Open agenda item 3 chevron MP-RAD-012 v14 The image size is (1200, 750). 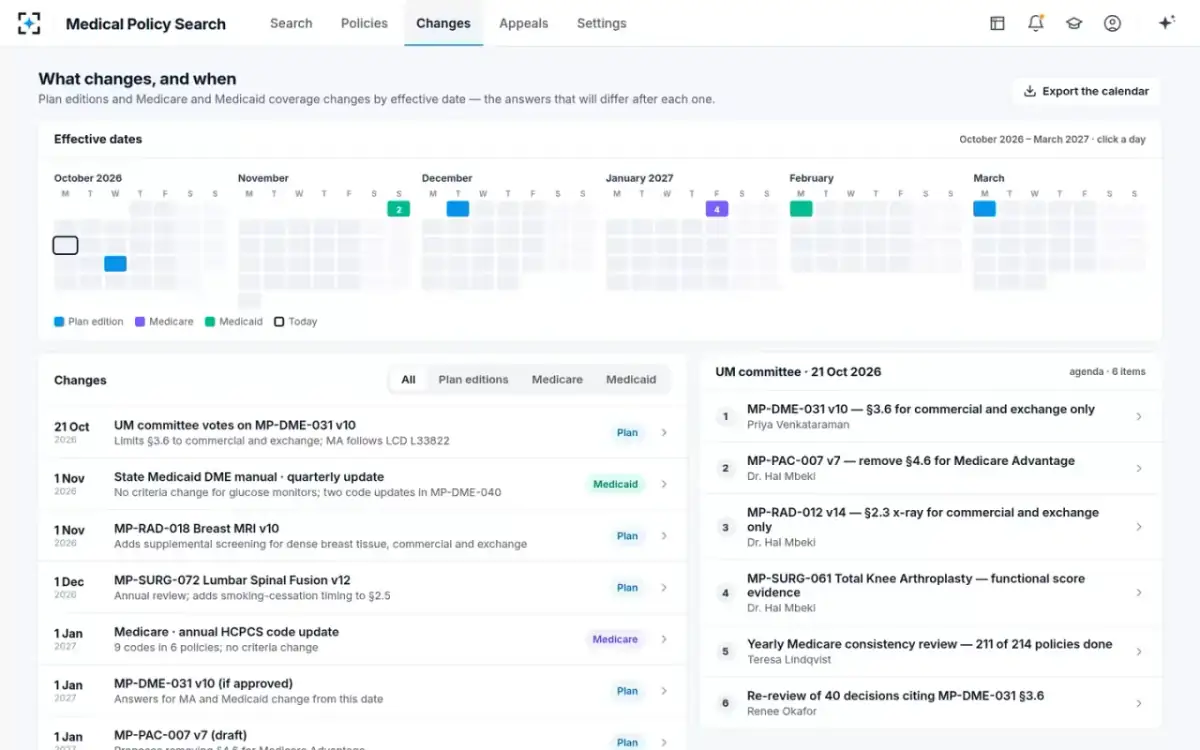click(x=1139, y=527)
